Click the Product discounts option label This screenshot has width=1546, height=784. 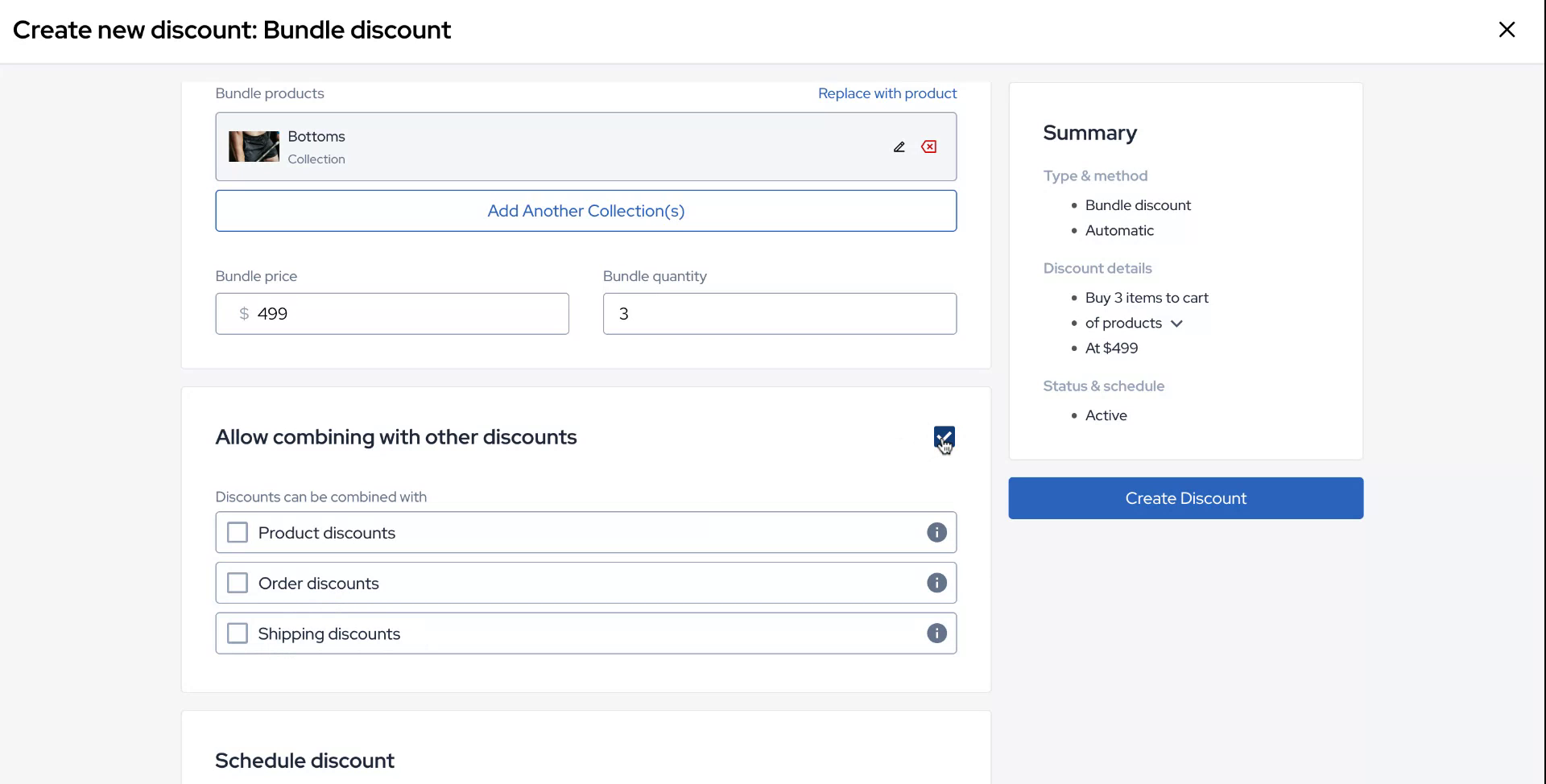326,533
